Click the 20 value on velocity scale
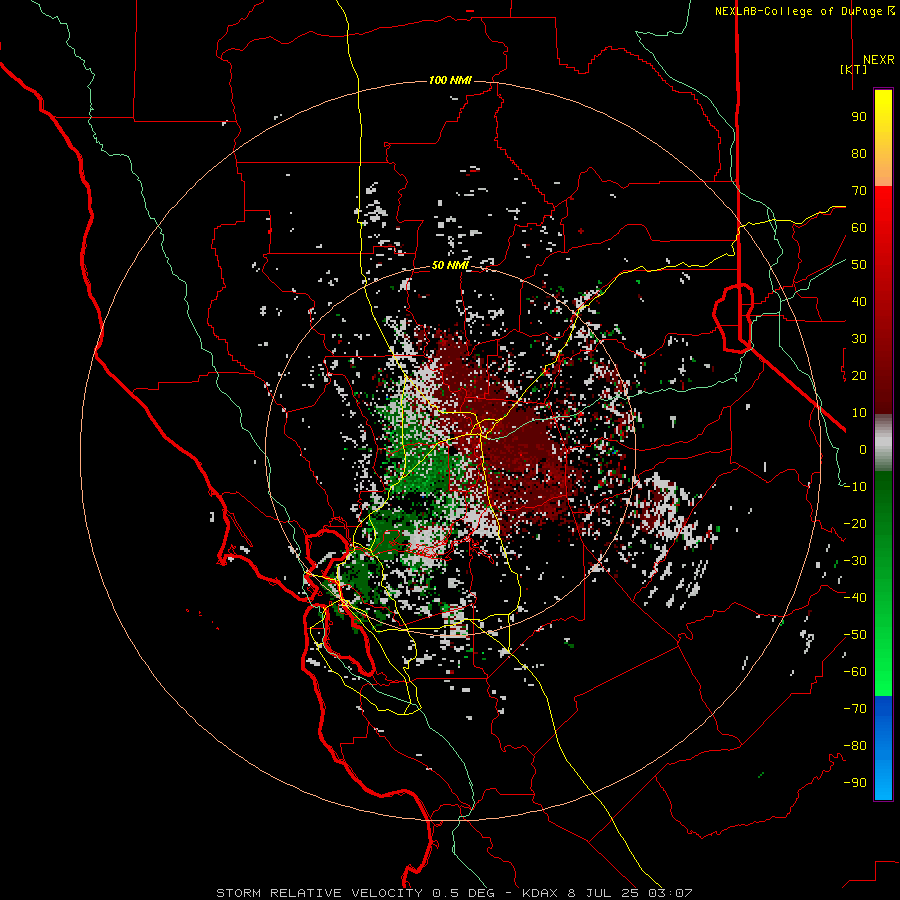 pos(859,376)
